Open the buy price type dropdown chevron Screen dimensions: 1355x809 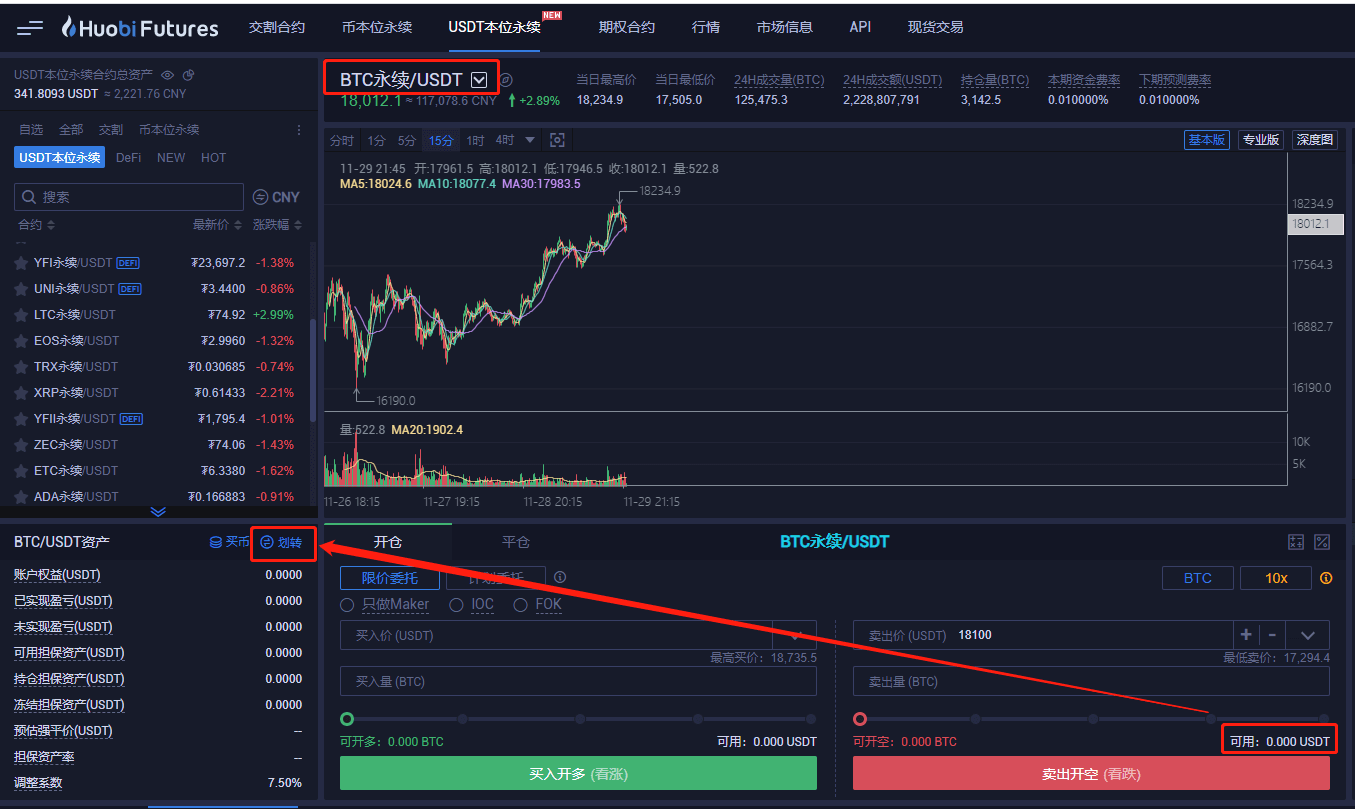795,635
